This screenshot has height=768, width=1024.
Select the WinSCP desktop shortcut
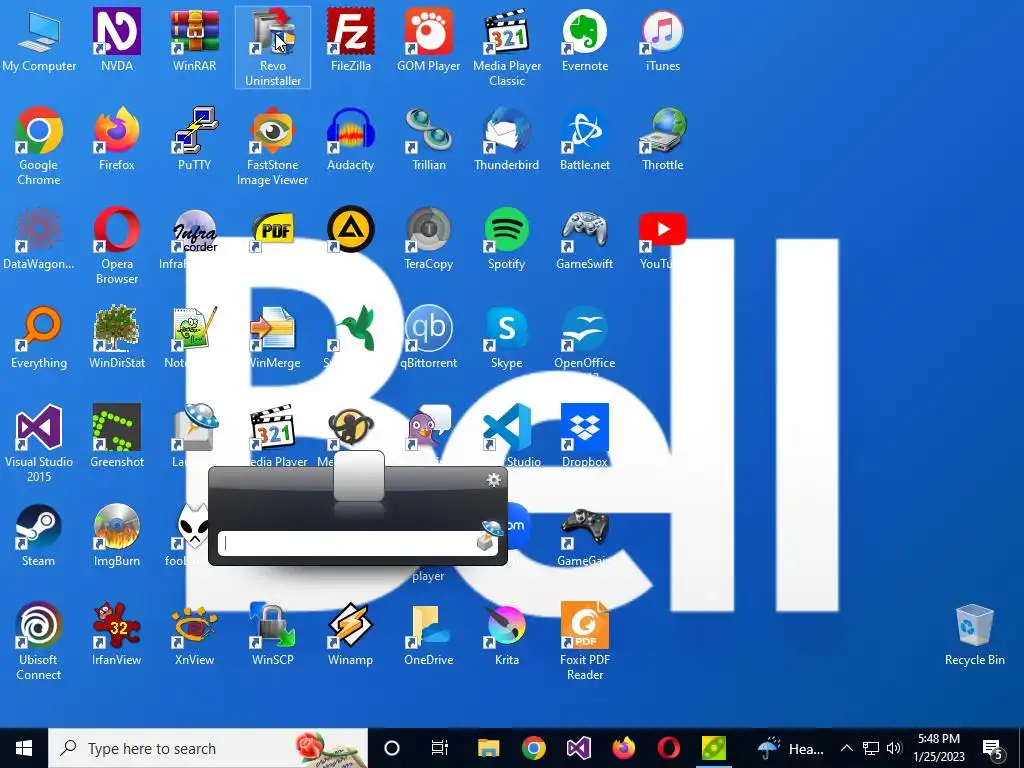[x=273, y=634]
